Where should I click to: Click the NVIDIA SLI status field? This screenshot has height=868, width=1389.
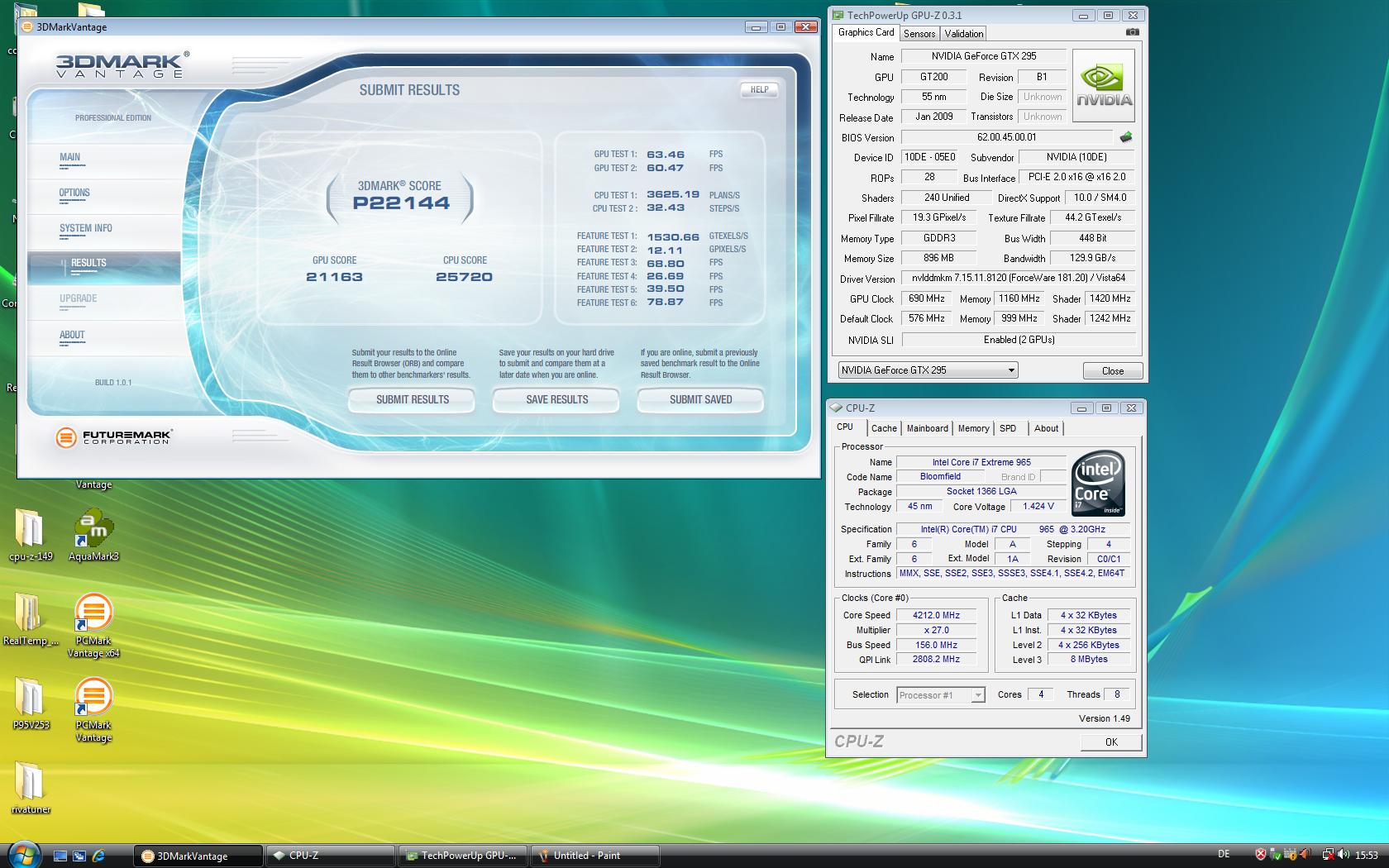pos(1018,340)
